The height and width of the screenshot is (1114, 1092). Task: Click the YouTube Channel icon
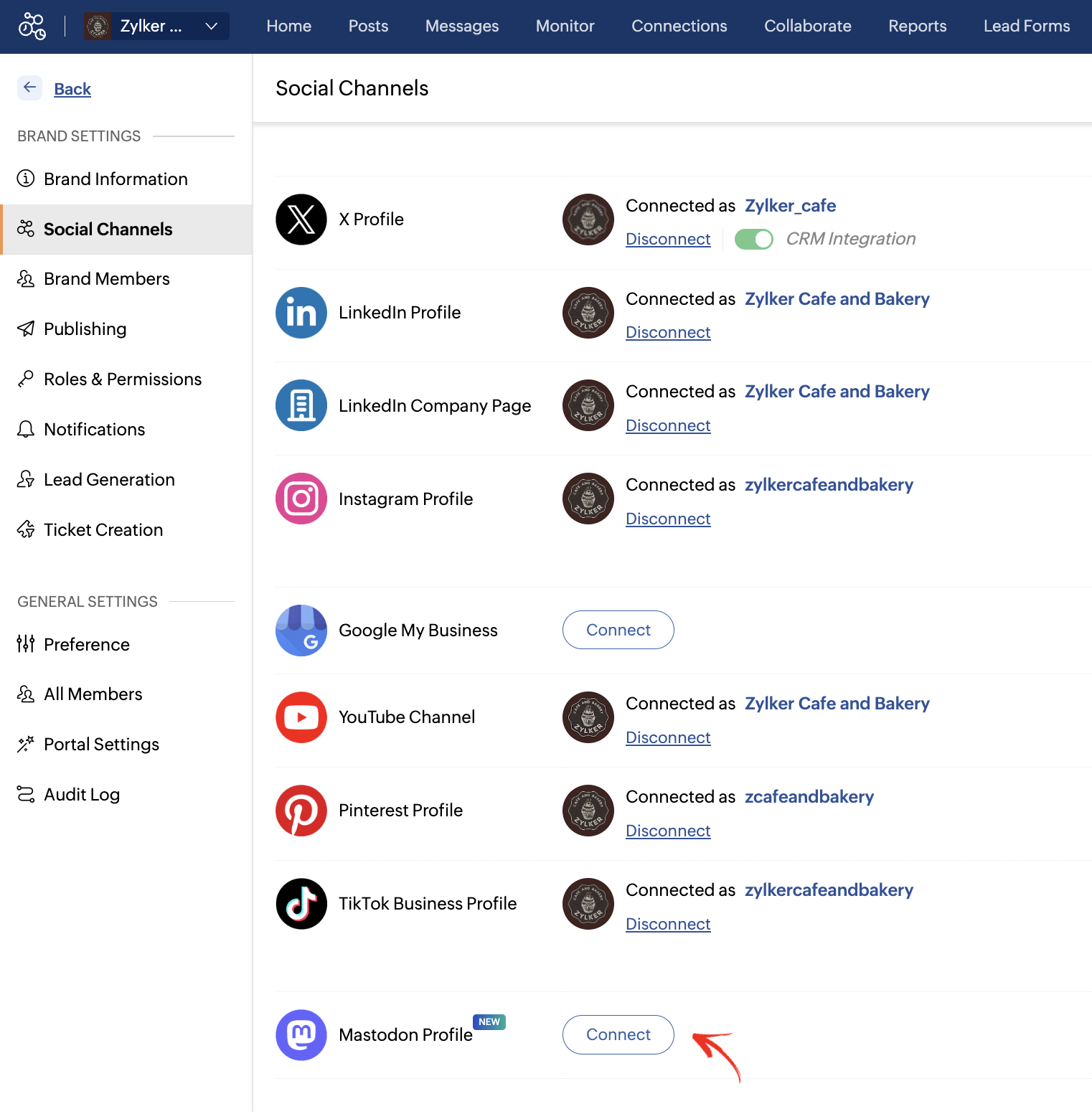[x=301, y=717]
